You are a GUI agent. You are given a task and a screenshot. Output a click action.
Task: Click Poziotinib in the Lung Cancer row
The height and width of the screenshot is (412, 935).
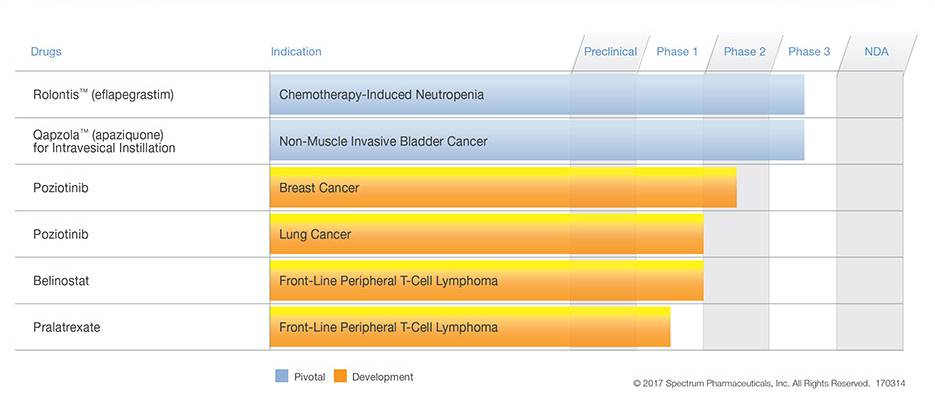click(x=61, y=235)
